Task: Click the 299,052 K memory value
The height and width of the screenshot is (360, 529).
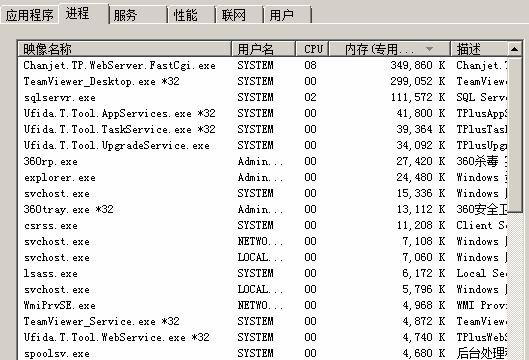Action: (x=418, y=81)
